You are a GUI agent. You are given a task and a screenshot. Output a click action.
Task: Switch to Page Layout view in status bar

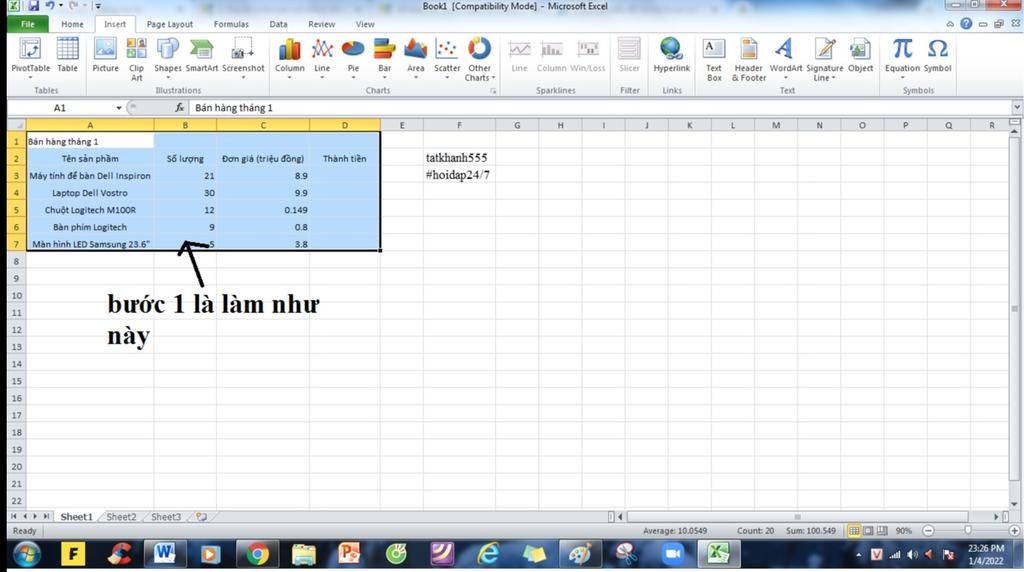868,531
